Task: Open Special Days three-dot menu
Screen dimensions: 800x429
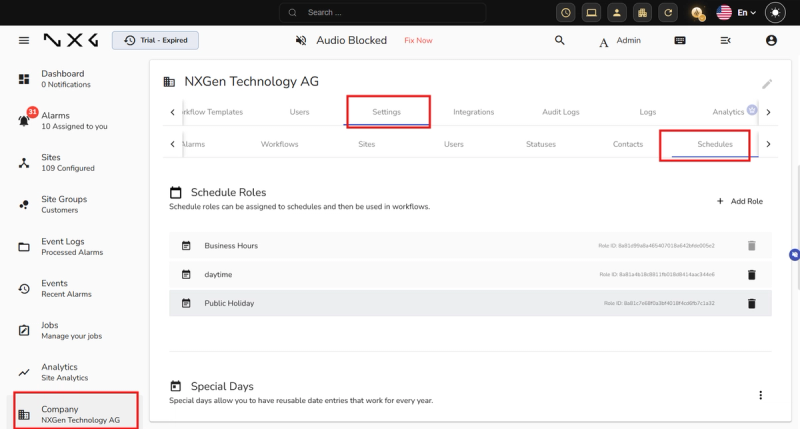Action: 760,395
